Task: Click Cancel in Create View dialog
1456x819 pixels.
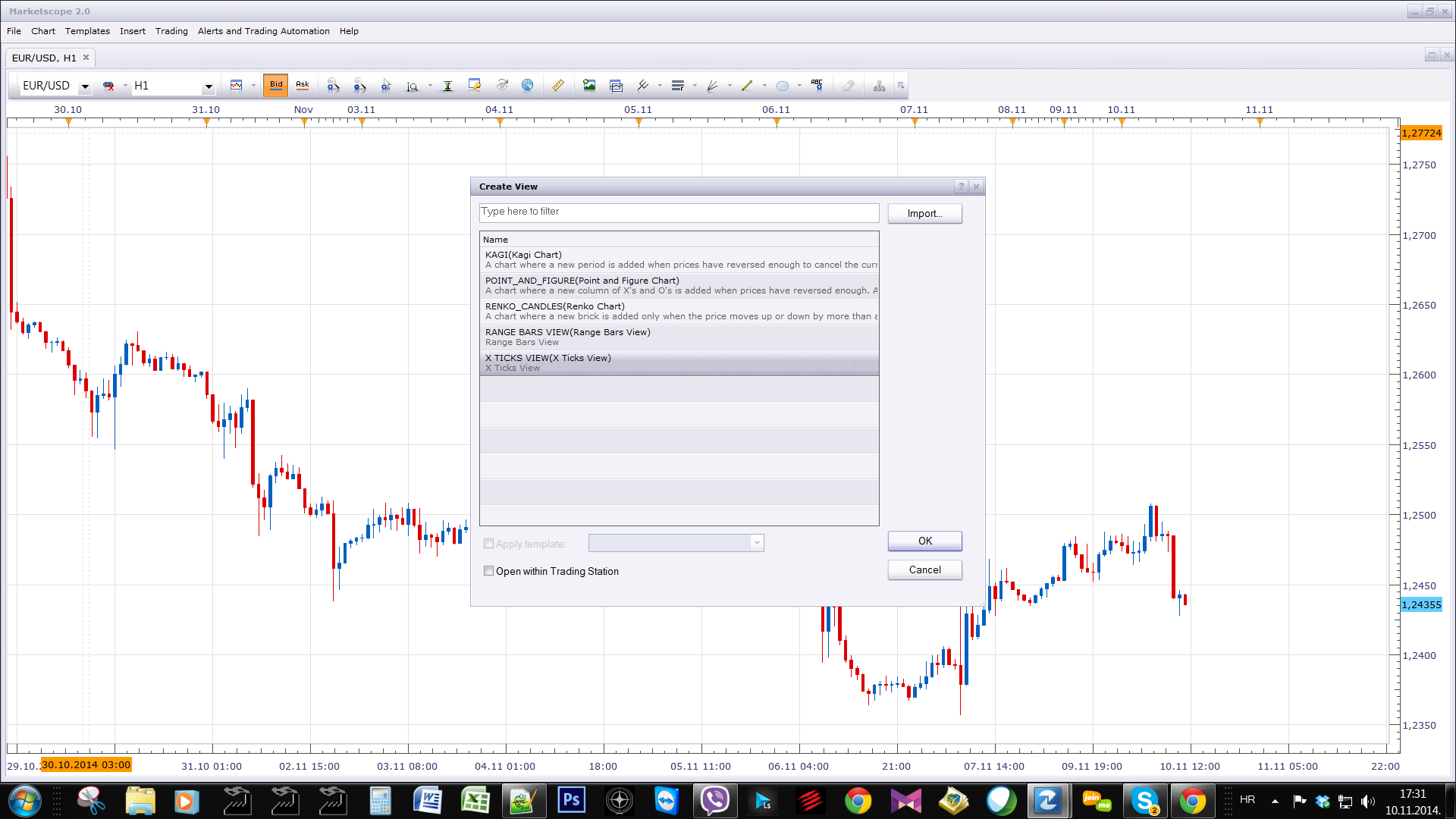Action: click(x=925, y=570)
